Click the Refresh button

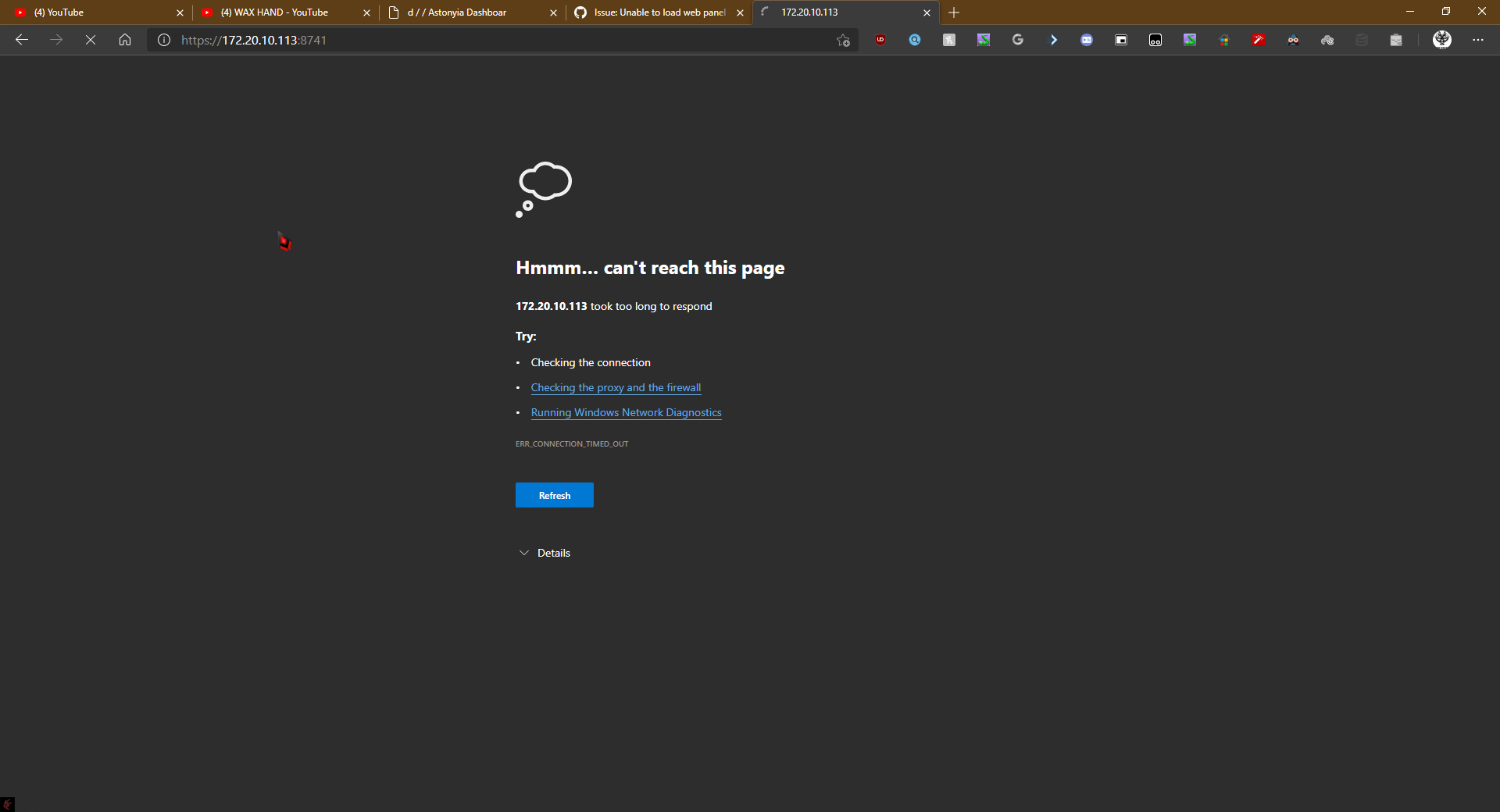554,495
